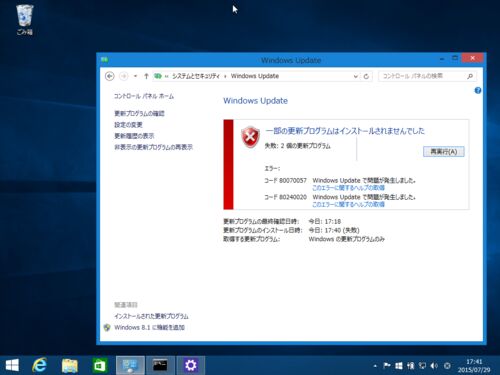Screen dimensions: 500x375
Task: Click the forward navigation arrow
Action: tap(124, 76)
